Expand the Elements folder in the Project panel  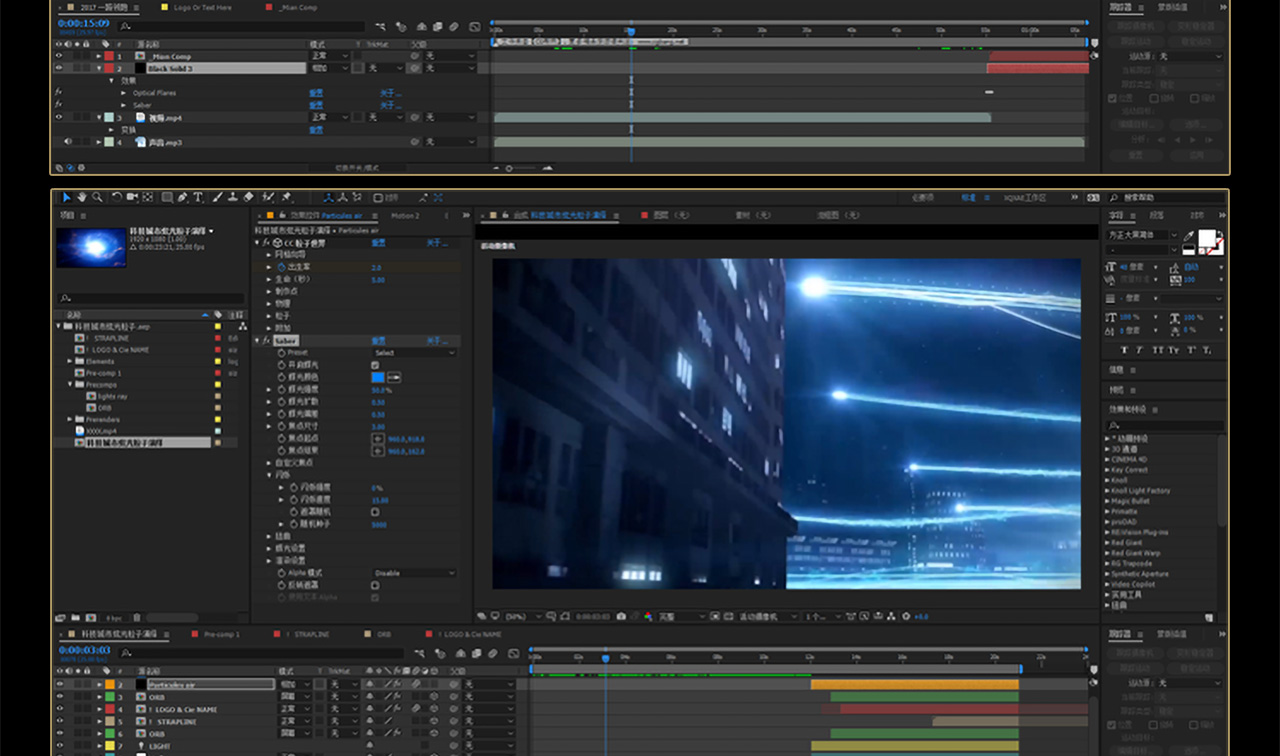[69, 361]
